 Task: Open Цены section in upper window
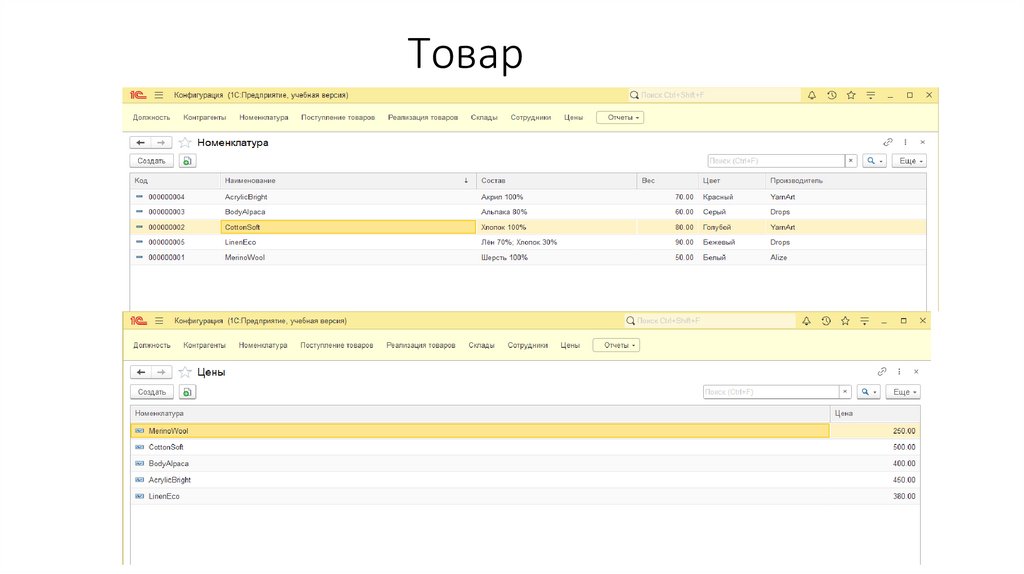573,118
